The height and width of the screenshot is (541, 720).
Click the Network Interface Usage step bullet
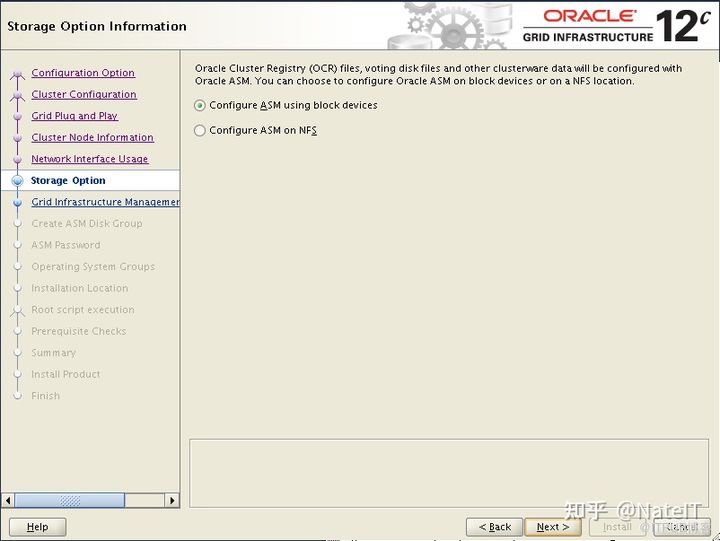tap(17, 159)
